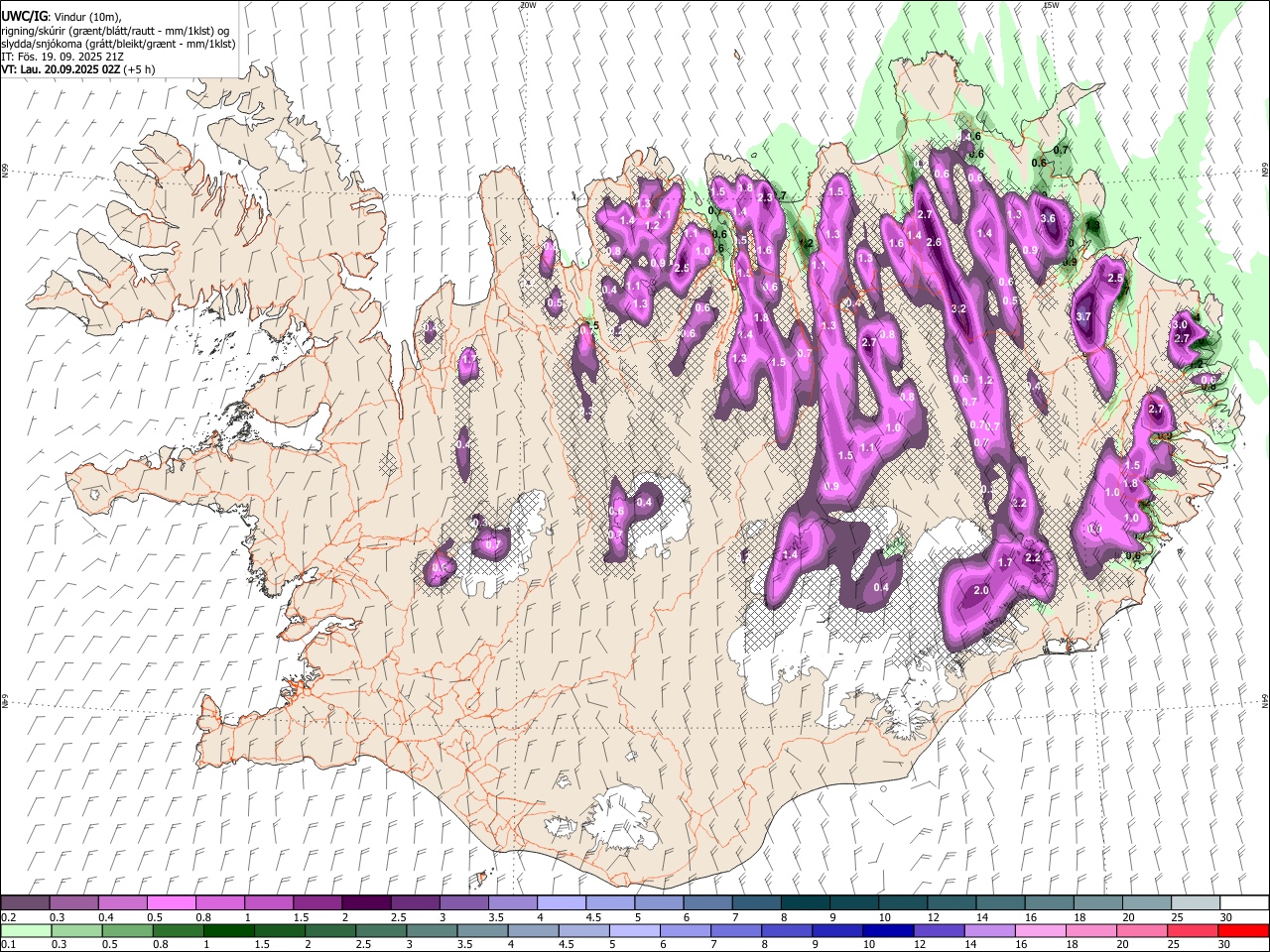Click the white 30 swatch ending the upper legend

(x=1243, y=902)
